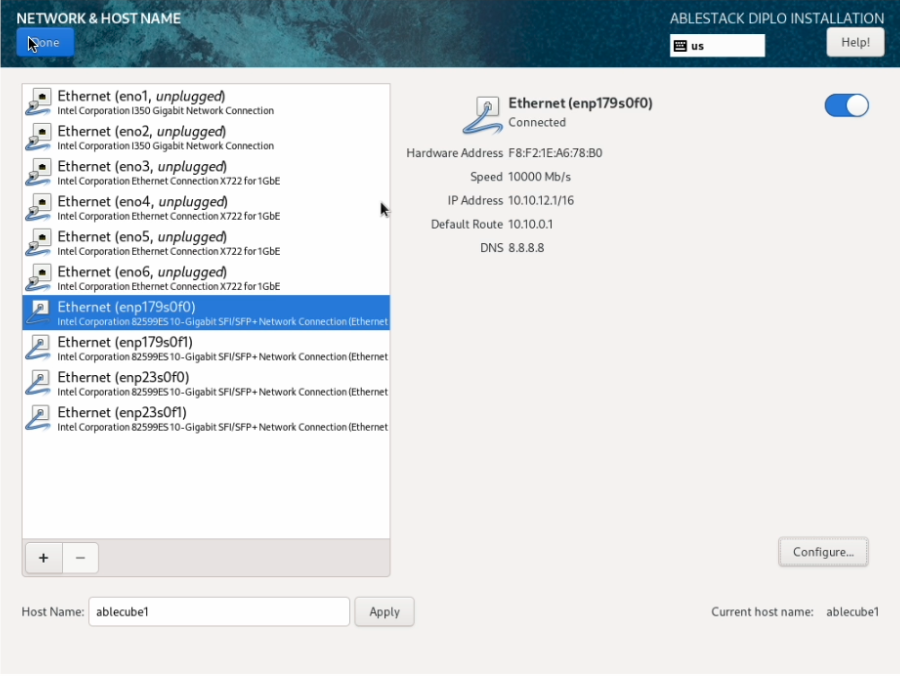Screen dimensions: 900x676
Task: Open Configure... for the selected interface
Action: click(823, 552)
